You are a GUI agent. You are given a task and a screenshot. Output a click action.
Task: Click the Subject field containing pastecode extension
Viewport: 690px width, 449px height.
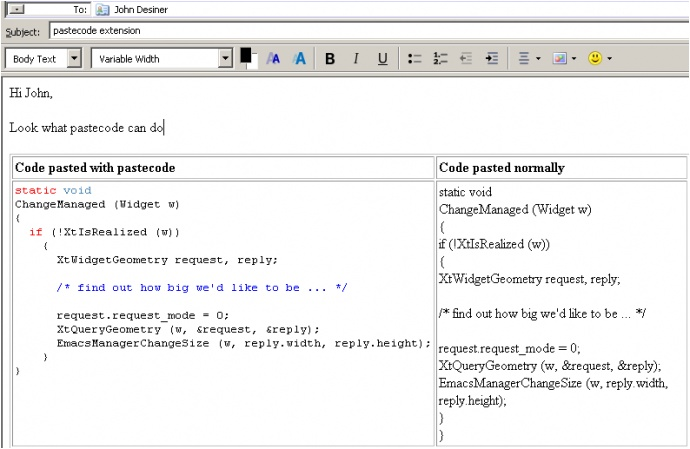(x=369, y=31)
